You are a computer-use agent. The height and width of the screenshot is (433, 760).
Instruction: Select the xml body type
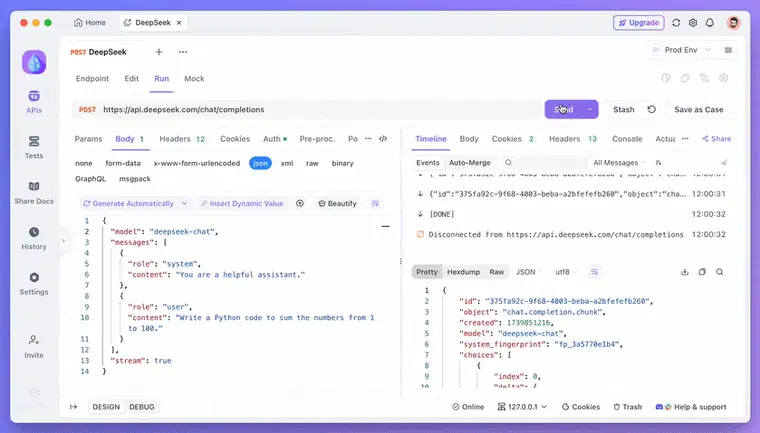coord(287,163)
